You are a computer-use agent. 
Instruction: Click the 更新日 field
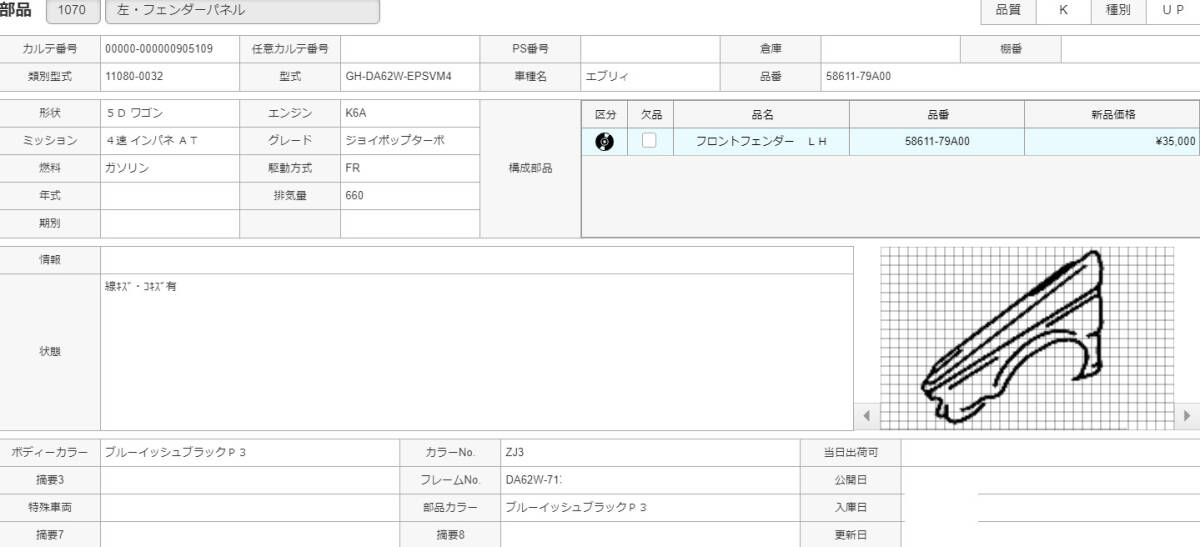coord(1050,534)
